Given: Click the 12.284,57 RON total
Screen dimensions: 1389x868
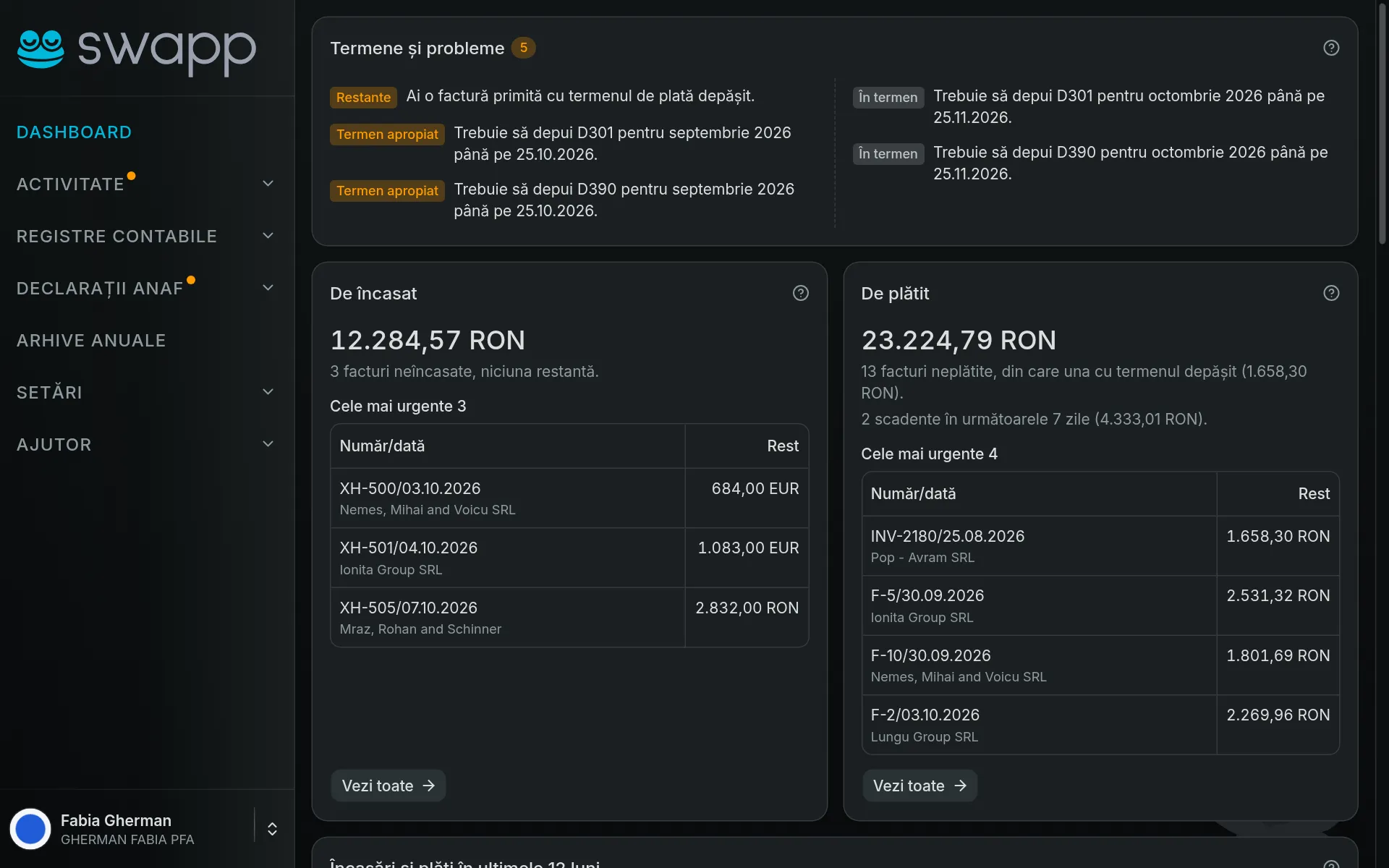Looking at the screenshot, I should coord(428,341).
